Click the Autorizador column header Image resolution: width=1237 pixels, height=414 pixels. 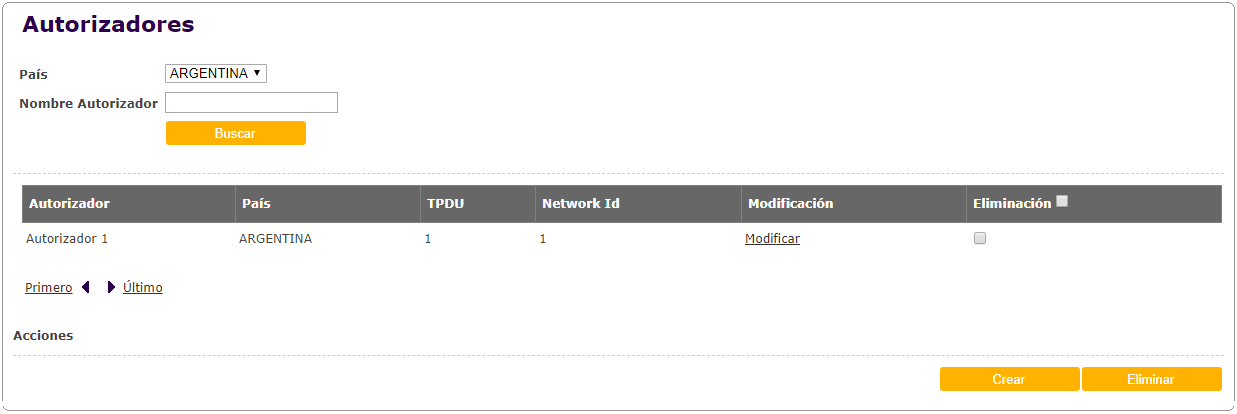(69, 203)
